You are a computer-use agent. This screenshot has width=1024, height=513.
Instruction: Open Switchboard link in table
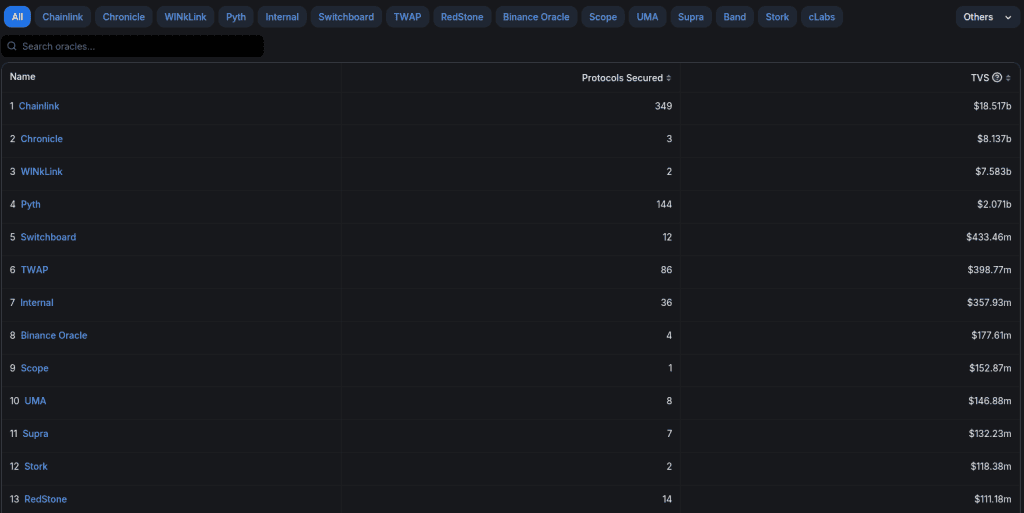pyautogui.click(x=48, y=237)
